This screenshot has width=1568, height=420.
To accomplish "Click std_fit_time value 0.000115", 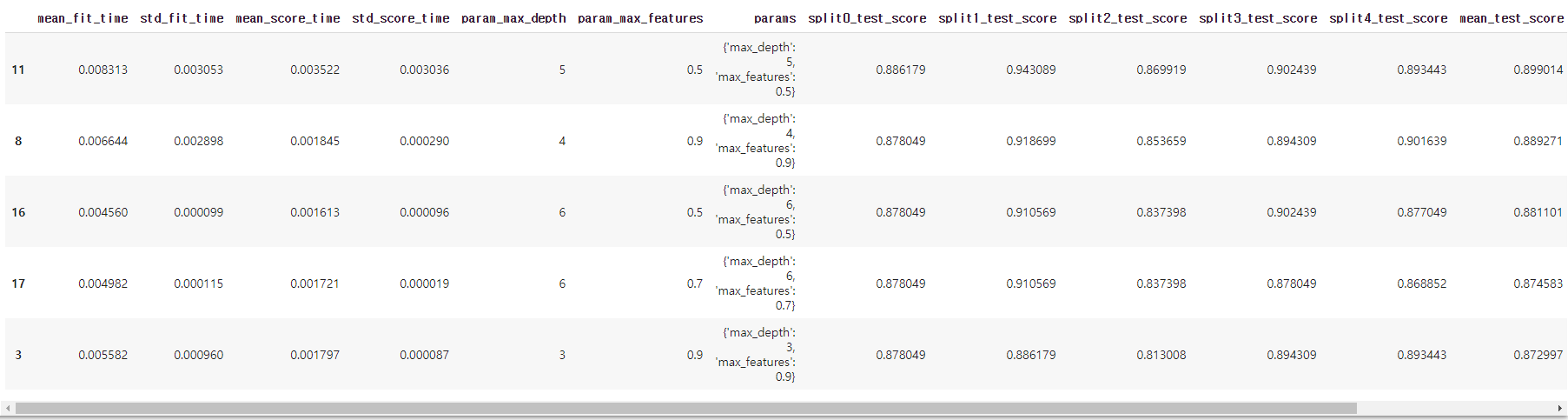I will point(198,283).
